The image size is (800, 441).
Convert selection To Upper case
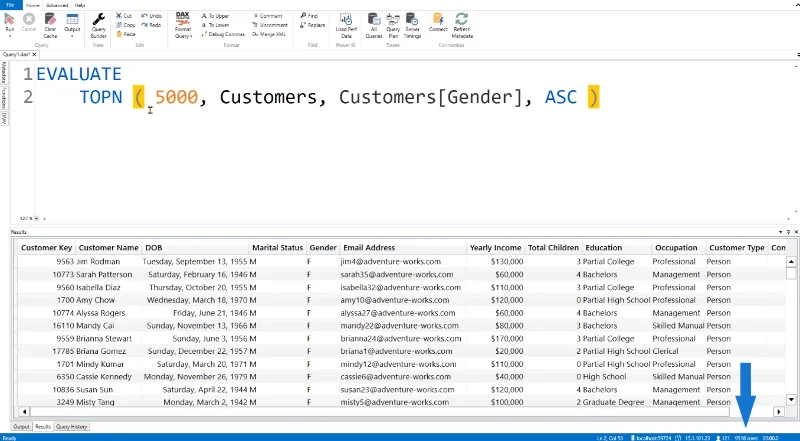click(215, 16)
